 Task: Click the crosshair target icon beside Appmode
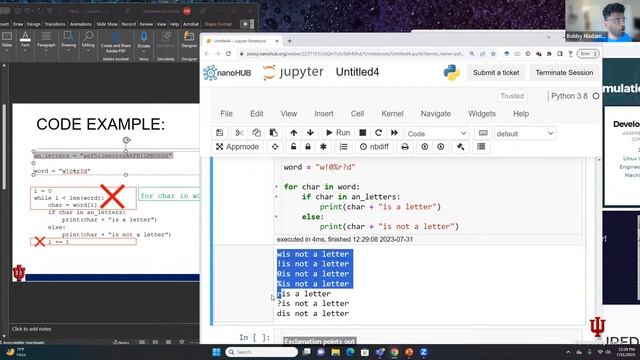[275, 147]
